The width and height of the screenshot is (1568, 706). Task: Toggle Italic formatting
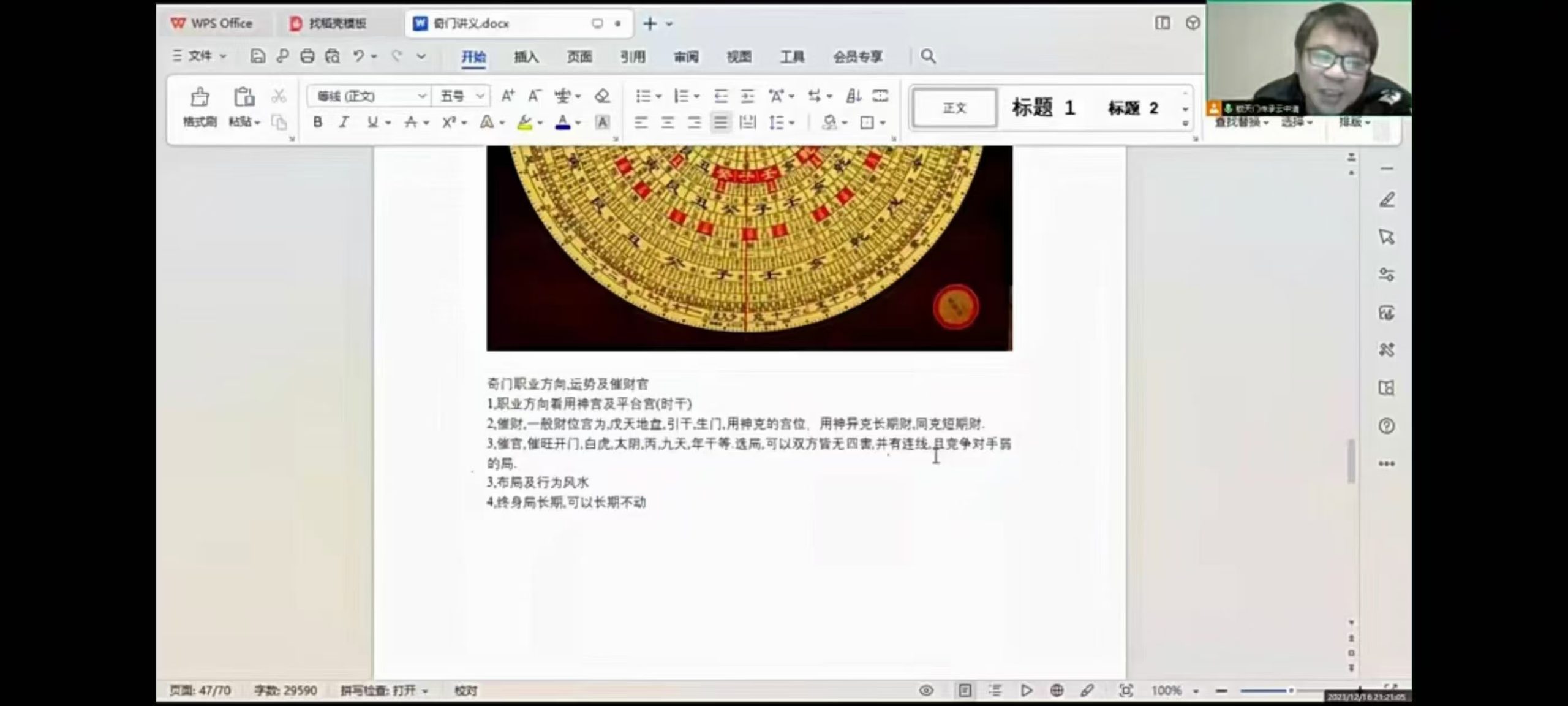click(x=344, y=122)
